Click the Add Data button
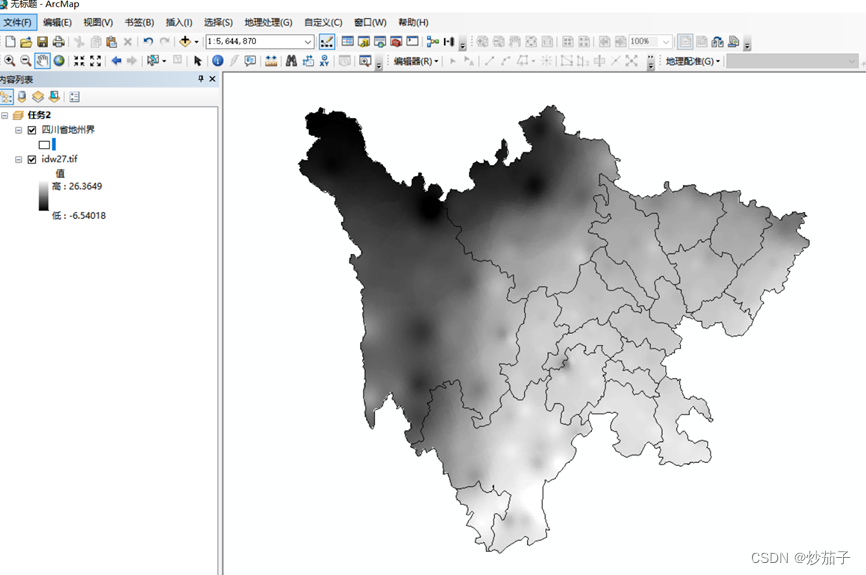Image resolution: width=866 pixels, height=575 pixels. click(x=186, y=42)
